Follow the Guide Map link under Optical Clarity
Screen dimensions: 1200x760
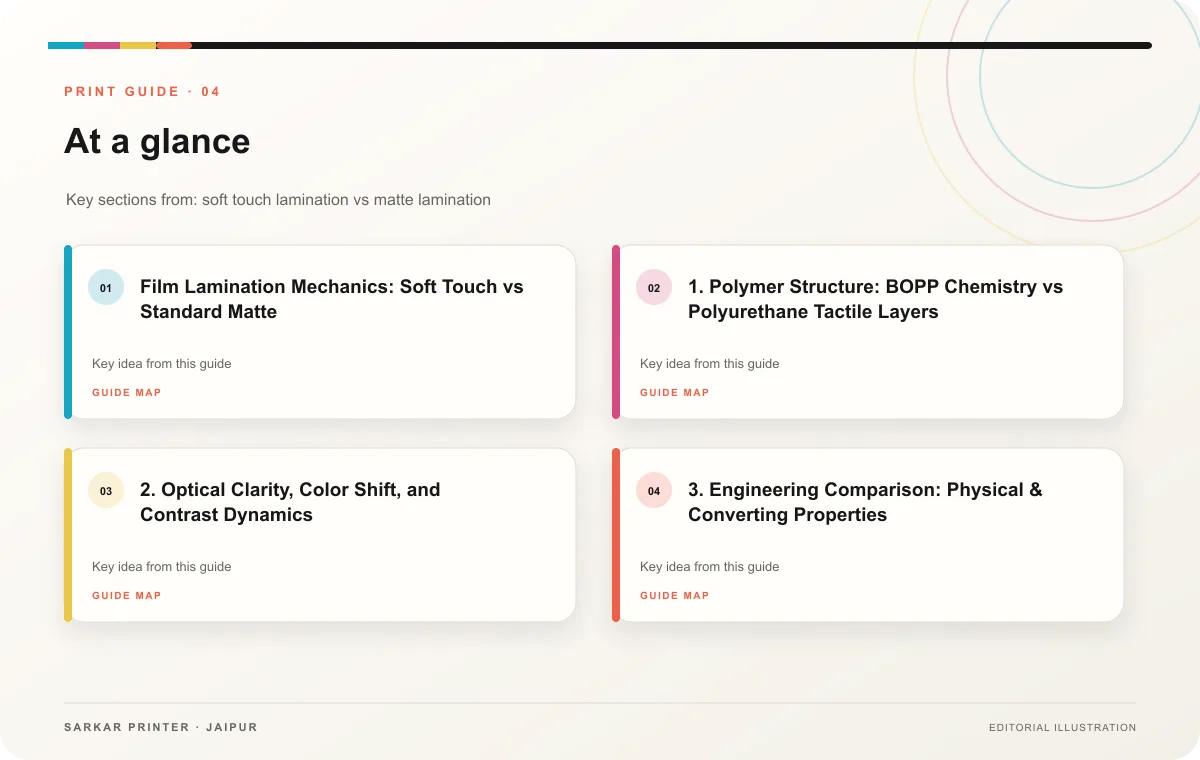pos(127,596)
